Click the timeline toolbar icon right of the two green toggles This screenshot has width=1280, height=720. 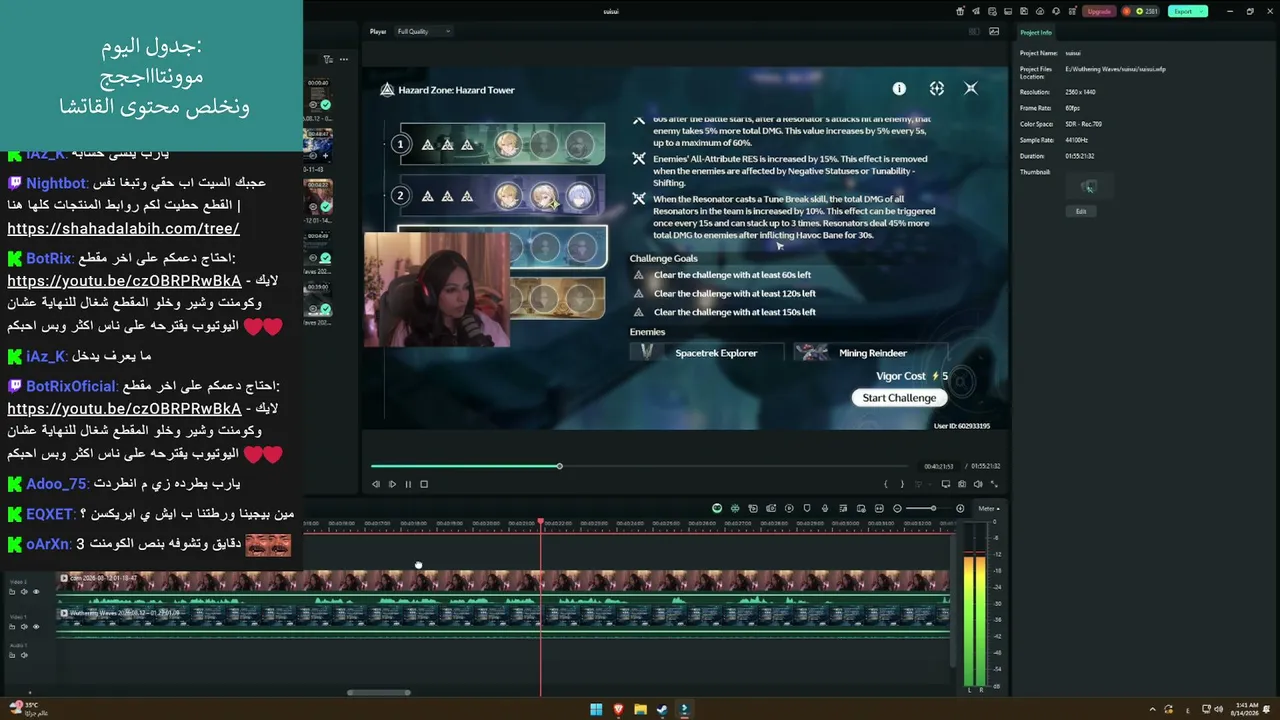click(x=753, y=508)
